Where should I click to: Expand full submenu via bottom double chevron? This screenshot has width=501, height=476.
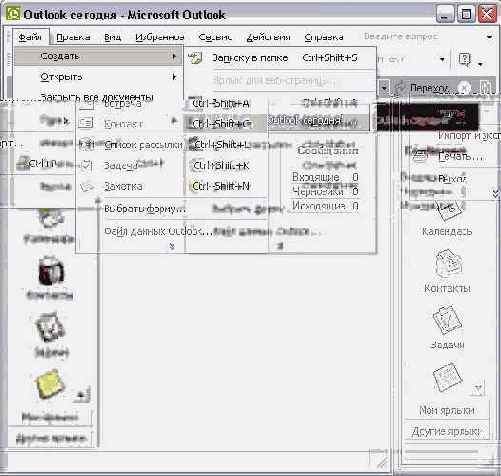(x=172, y=247)
